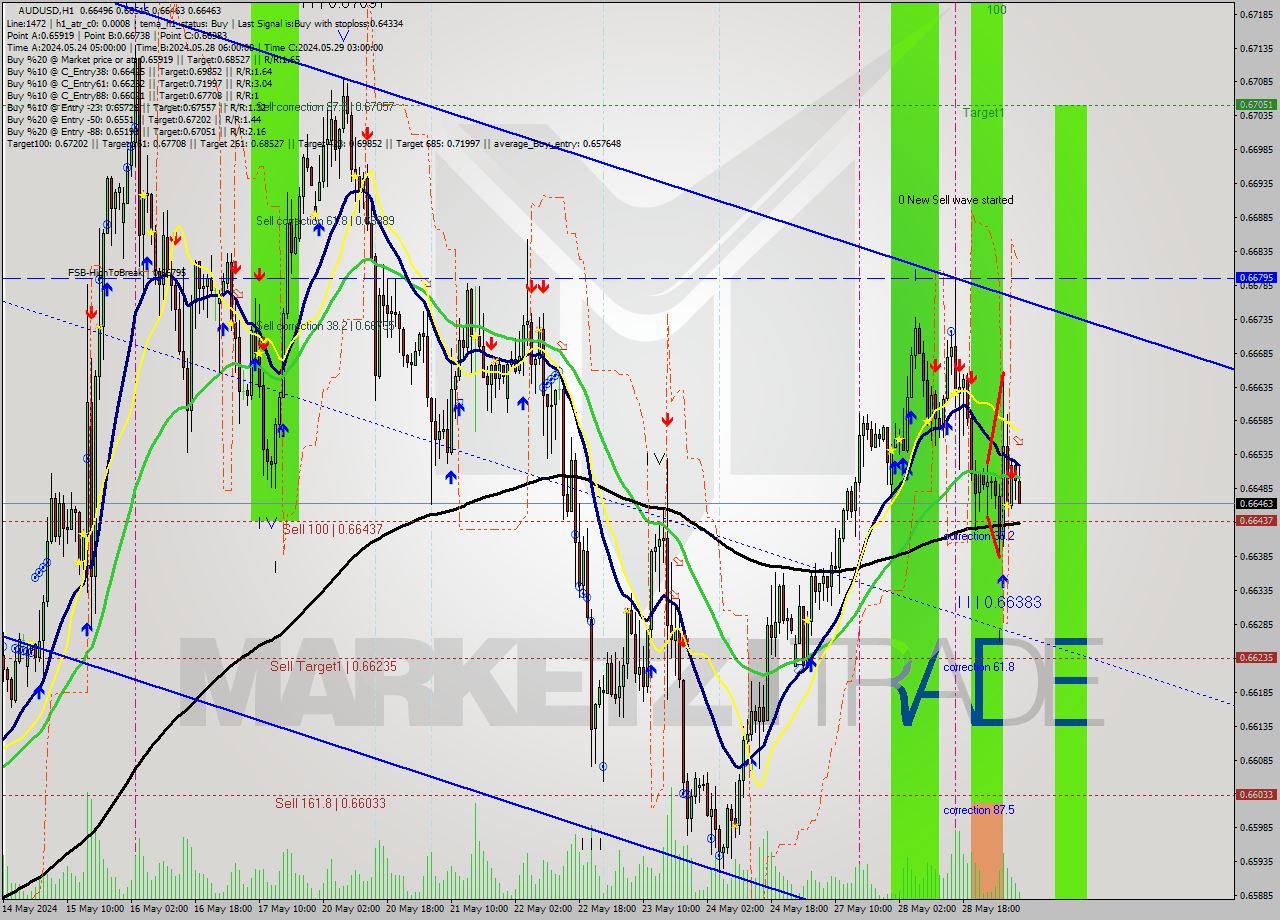The image size is (1280, 920).
Task: Click the 0.65935 price axis label
Action: point(1256,861)
